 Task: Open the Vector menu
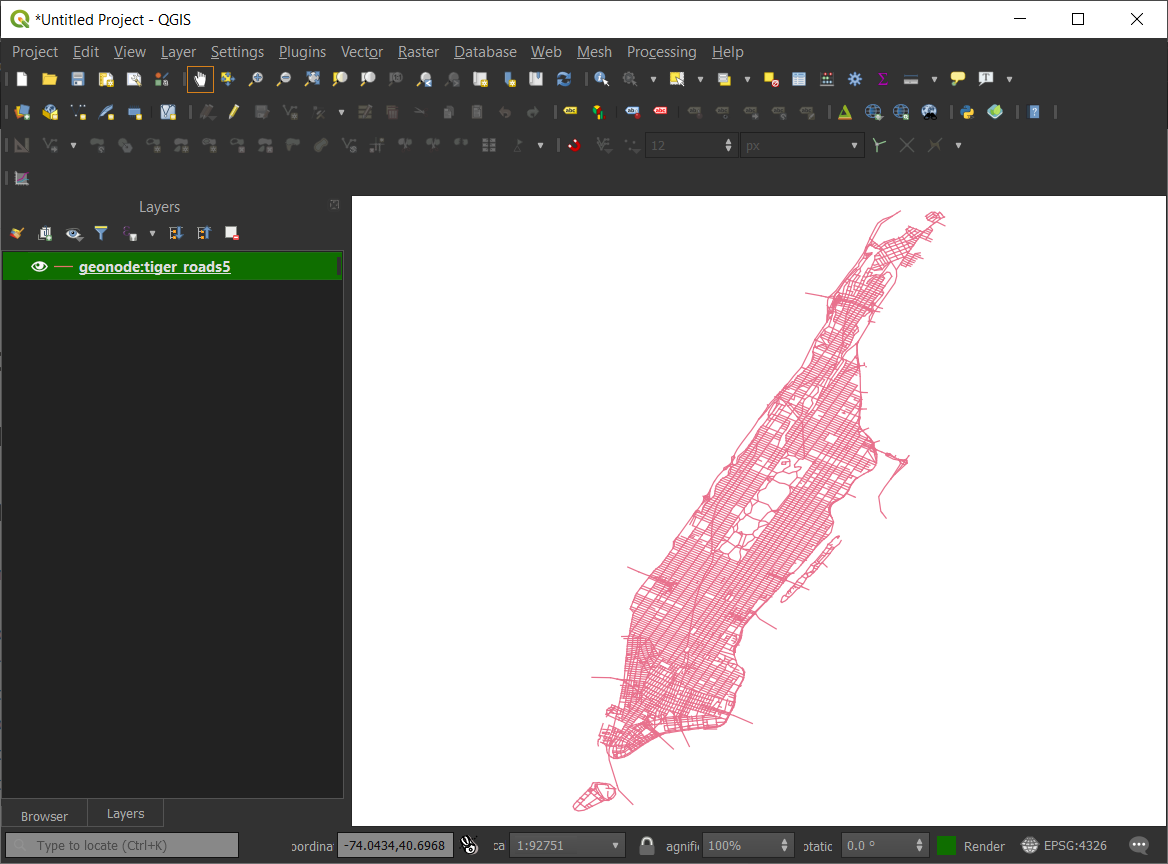[361, 51]
